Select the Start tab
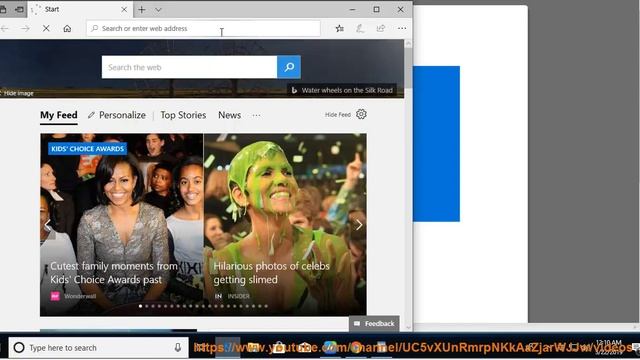Image resolution: width=640 pixels, height=360 pixels. point(80,9)
